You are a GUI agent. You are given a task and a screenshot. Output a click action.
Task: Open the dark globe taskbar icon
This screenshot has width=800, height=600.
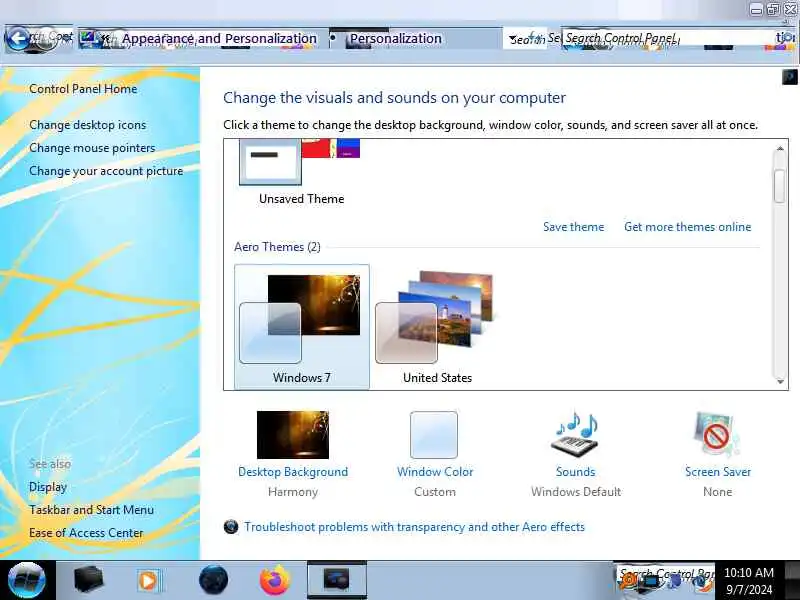213,580
